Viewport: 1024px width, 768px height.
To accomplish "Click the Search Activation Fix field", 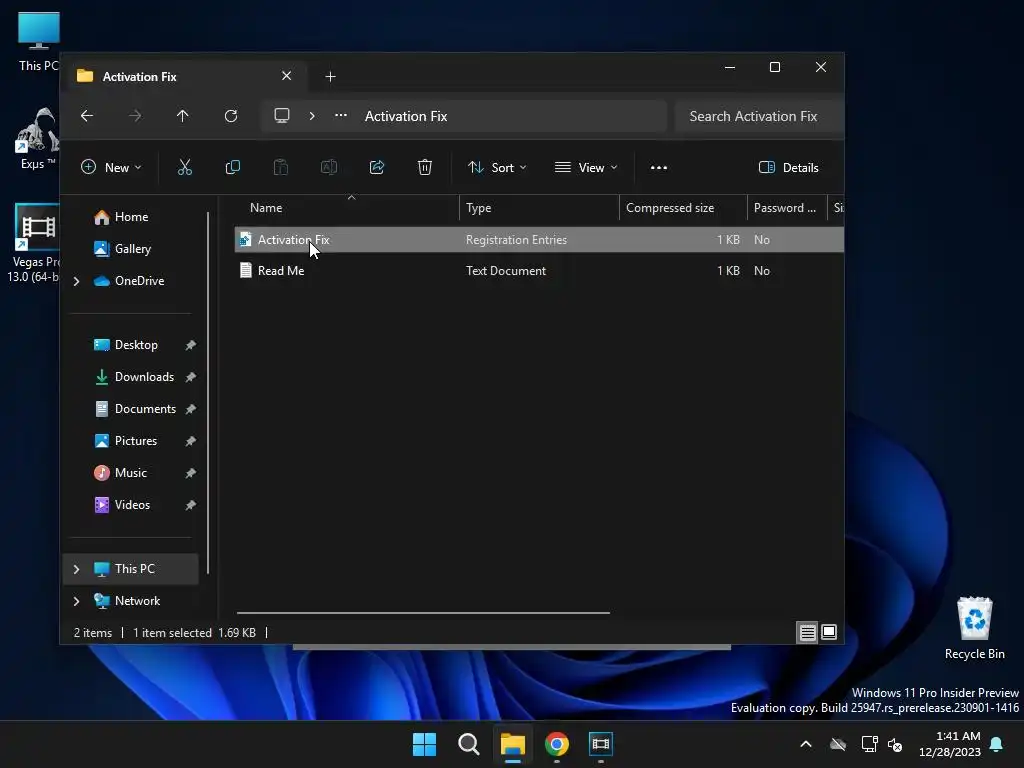I will pos(759,116).
